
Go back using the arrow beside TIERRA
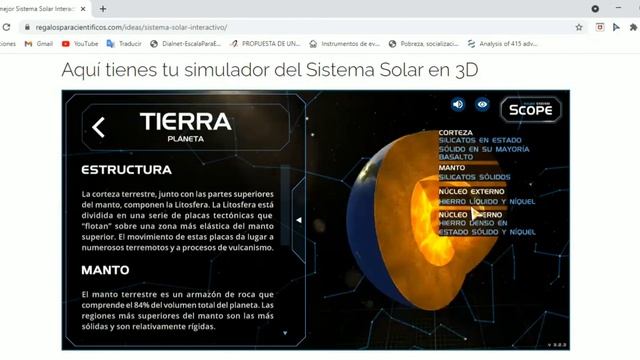(x=98, y=127)
